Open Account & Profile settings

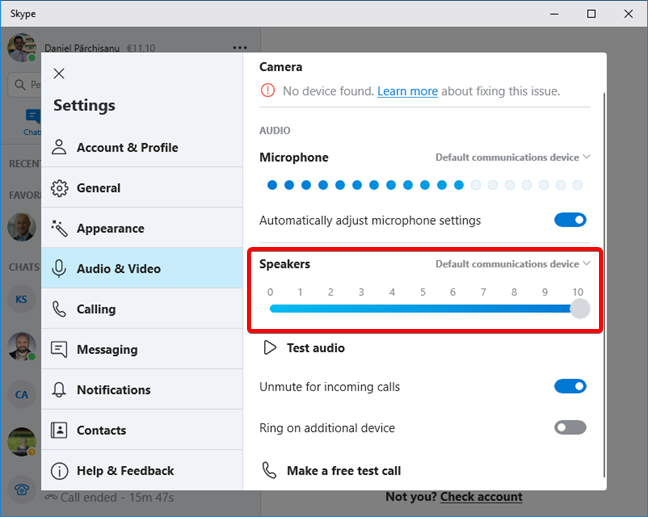pos(142,148)
